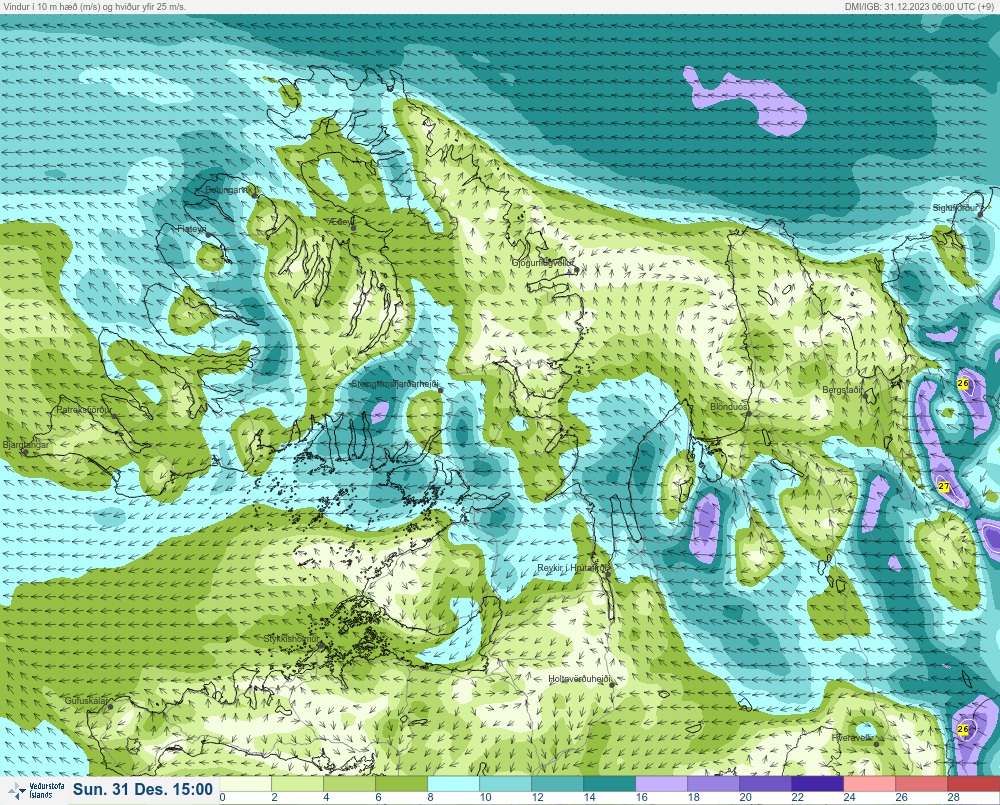
Task: Click the Steingrímsfjarðarheiði place label
Action: (x=395, y=384)
